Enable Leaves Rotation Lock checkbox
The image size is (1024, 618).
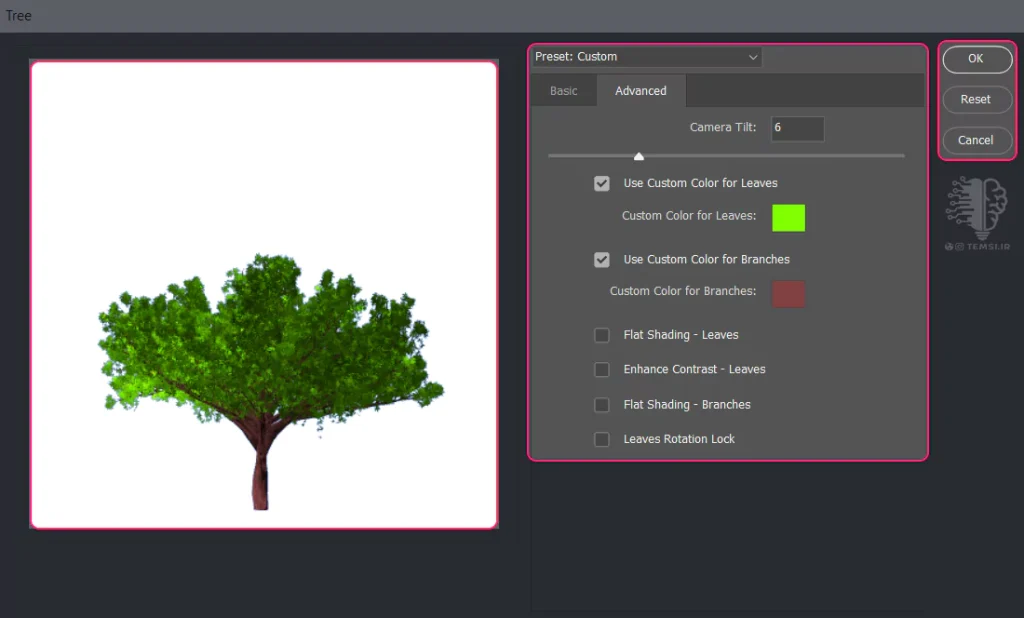[x=601, y=440]
